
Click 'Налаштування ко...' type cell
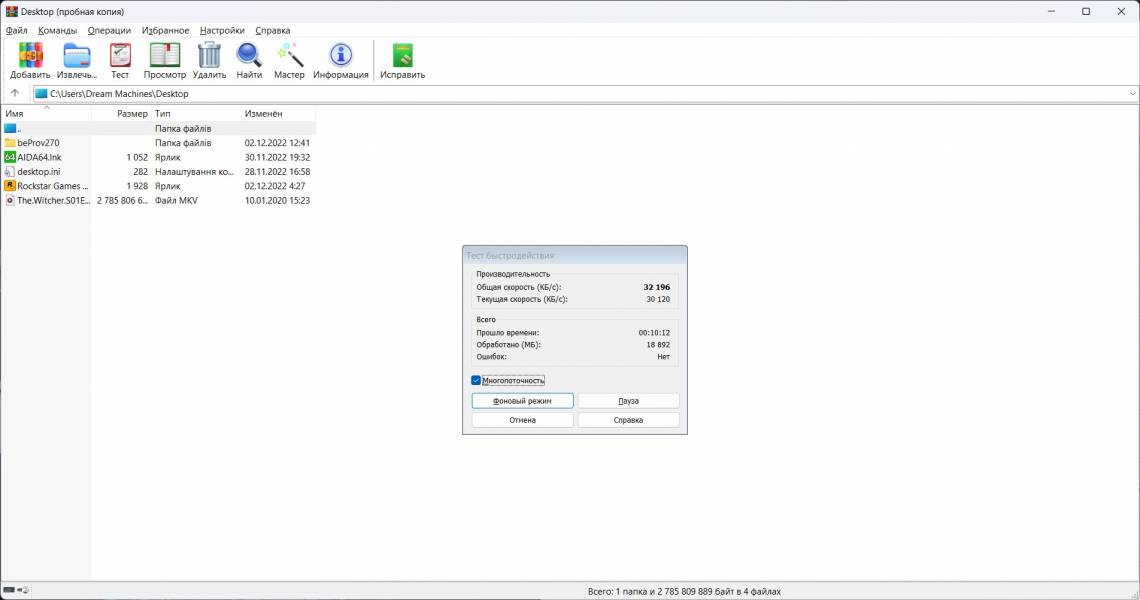click(x=194, y=172)
